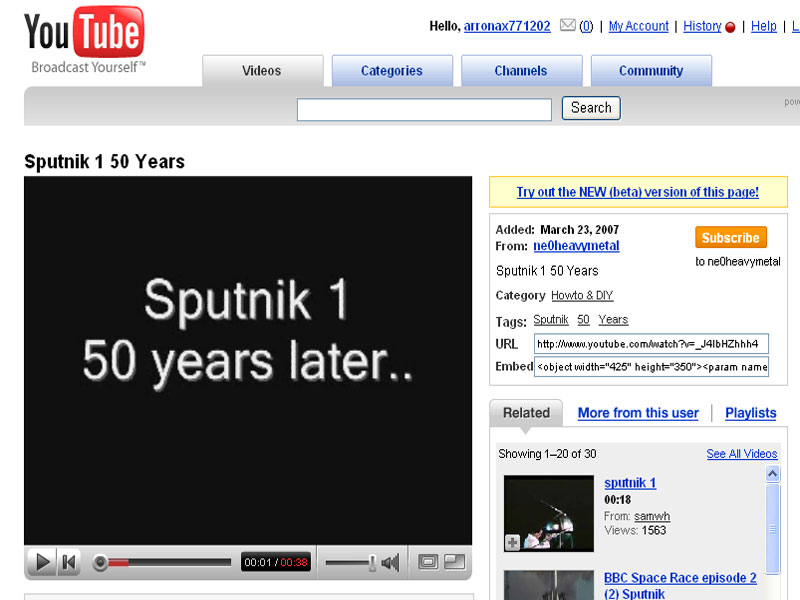Open the My Account link
The image size is (800, 600).
click(638, 26)
